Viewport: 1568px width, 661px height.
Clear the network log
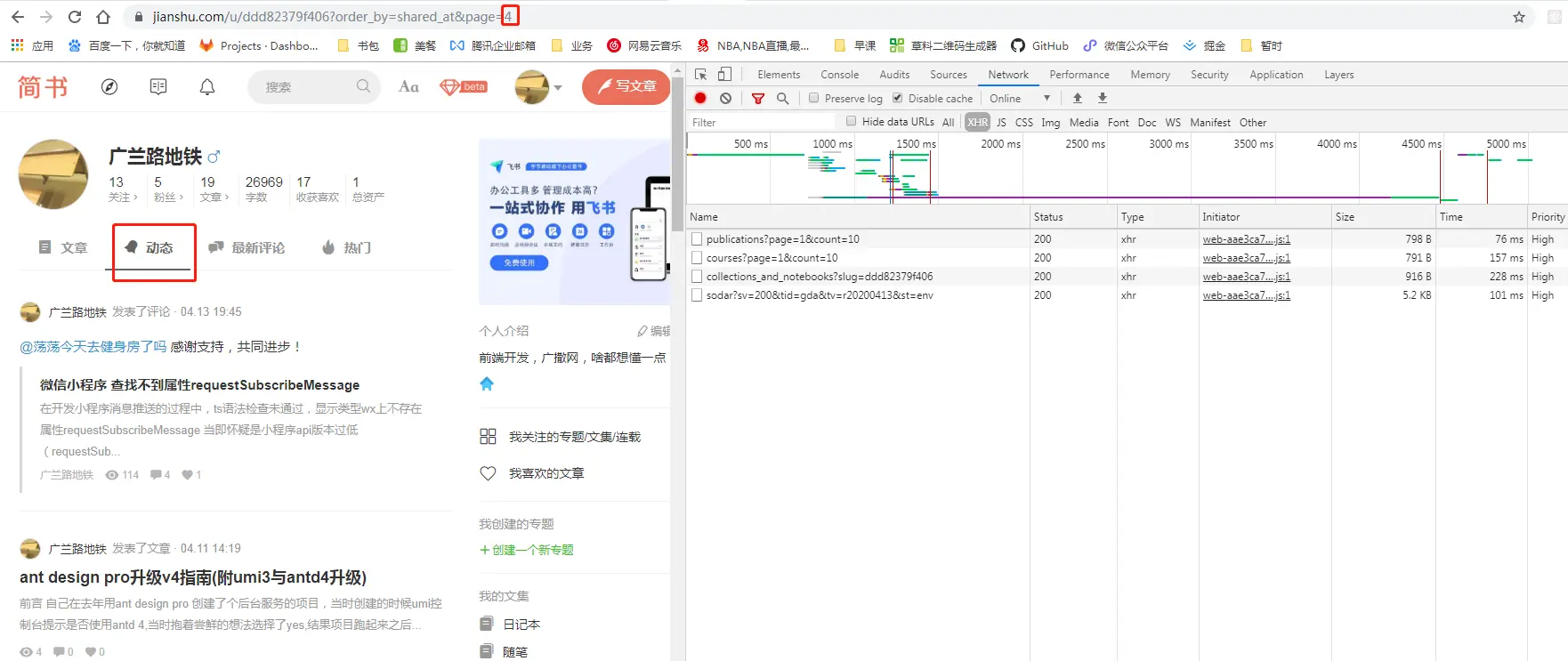726,98
